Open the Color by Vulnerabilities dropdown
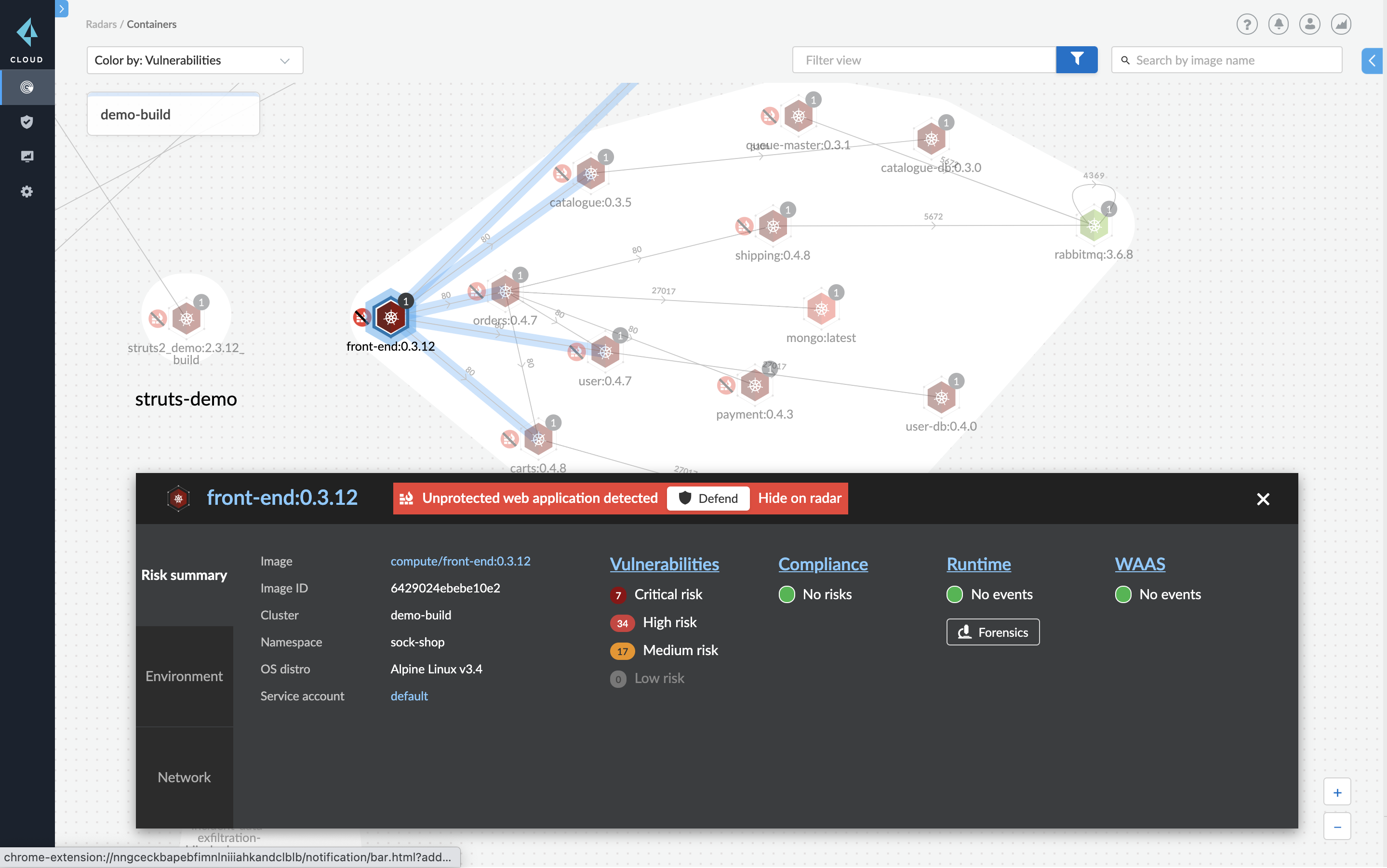The width and height of the screenshot is (1387, 868). pos(194,60)
